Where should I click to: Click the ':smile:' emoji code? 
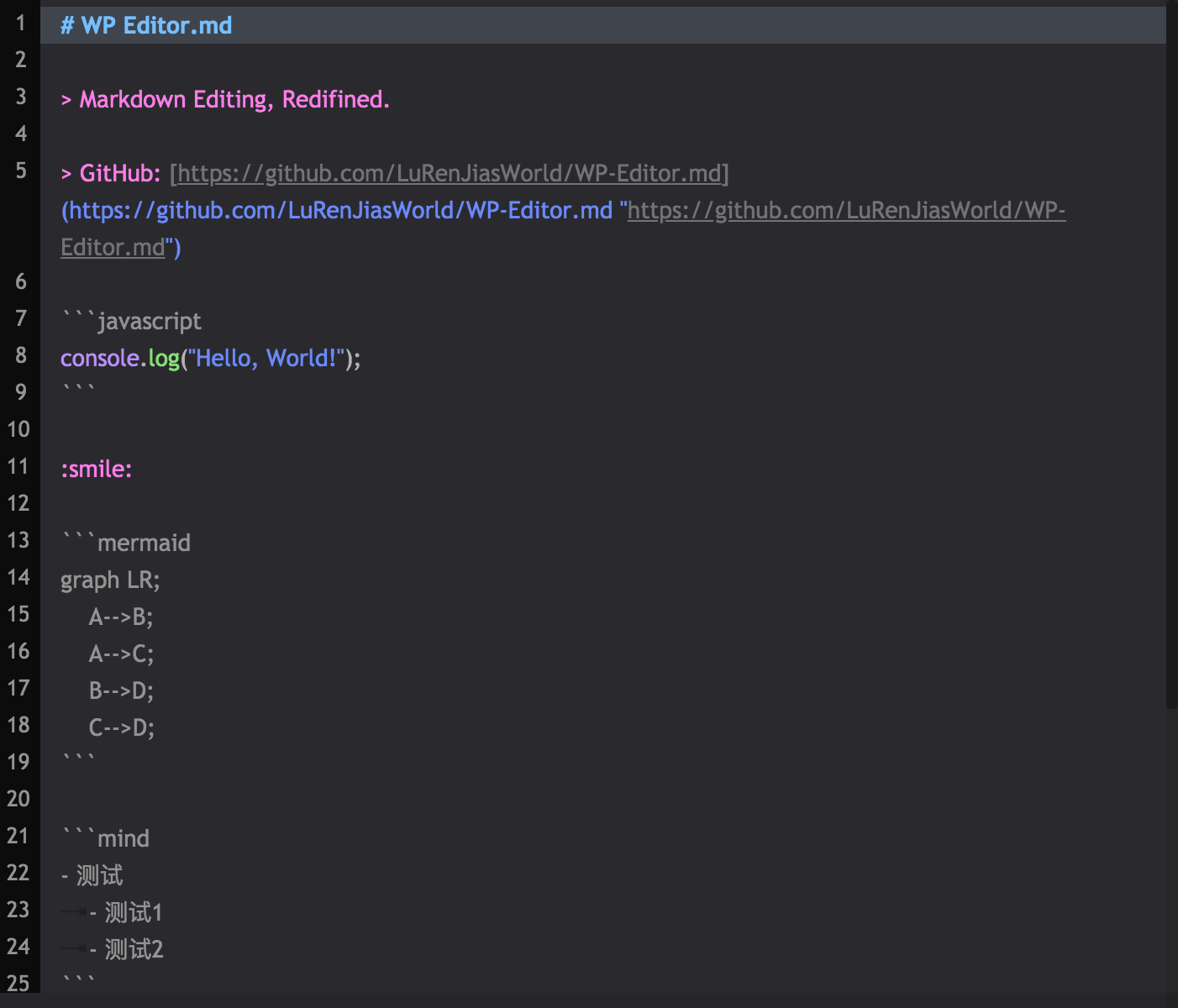coord(97,469)
